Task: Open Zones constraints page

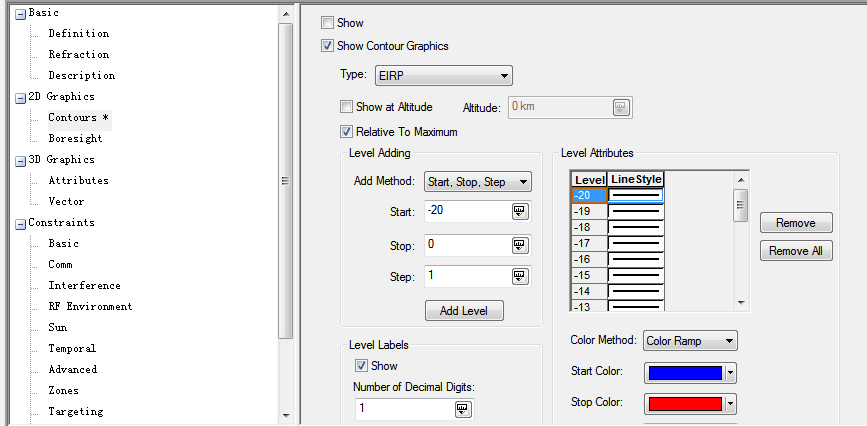Action: point(64,391)
